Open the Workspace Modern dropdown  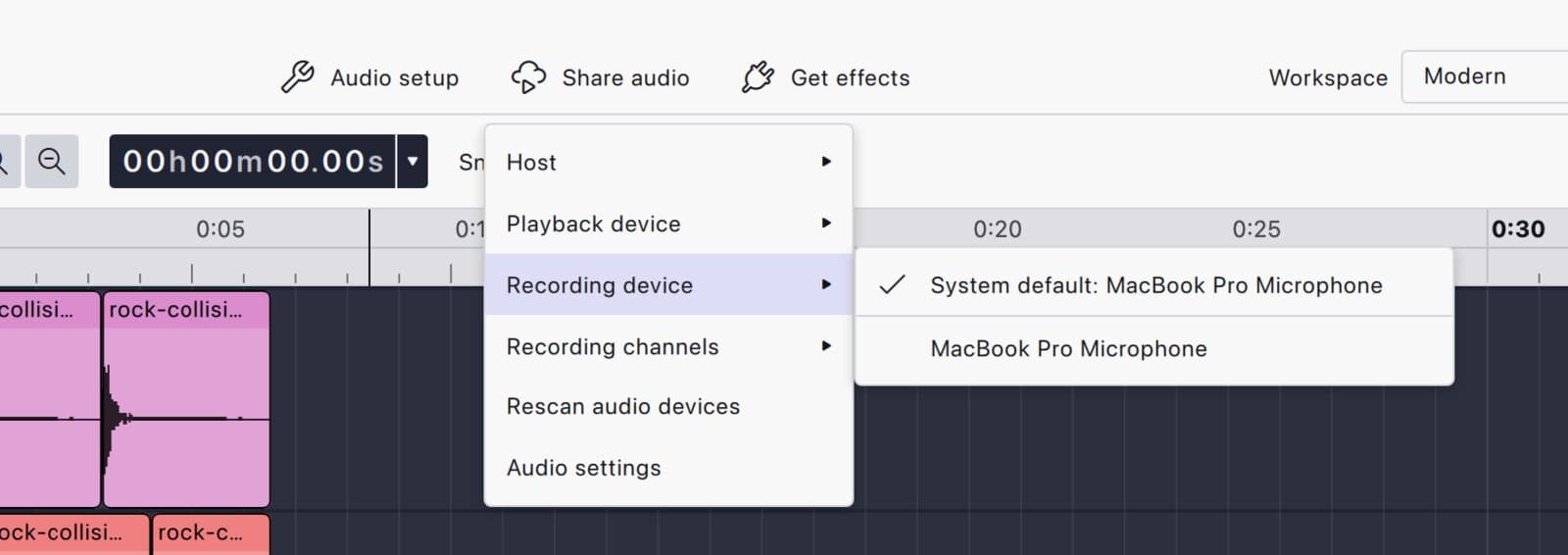(1485, 76)
